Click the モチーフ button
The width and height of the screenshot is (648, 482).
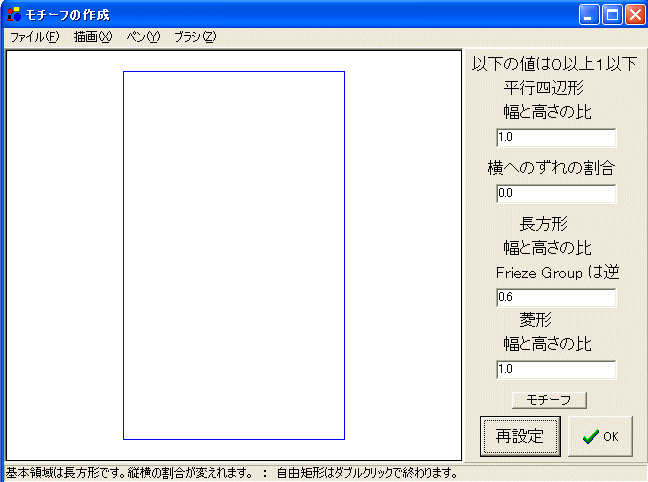[x=549, y=400]
